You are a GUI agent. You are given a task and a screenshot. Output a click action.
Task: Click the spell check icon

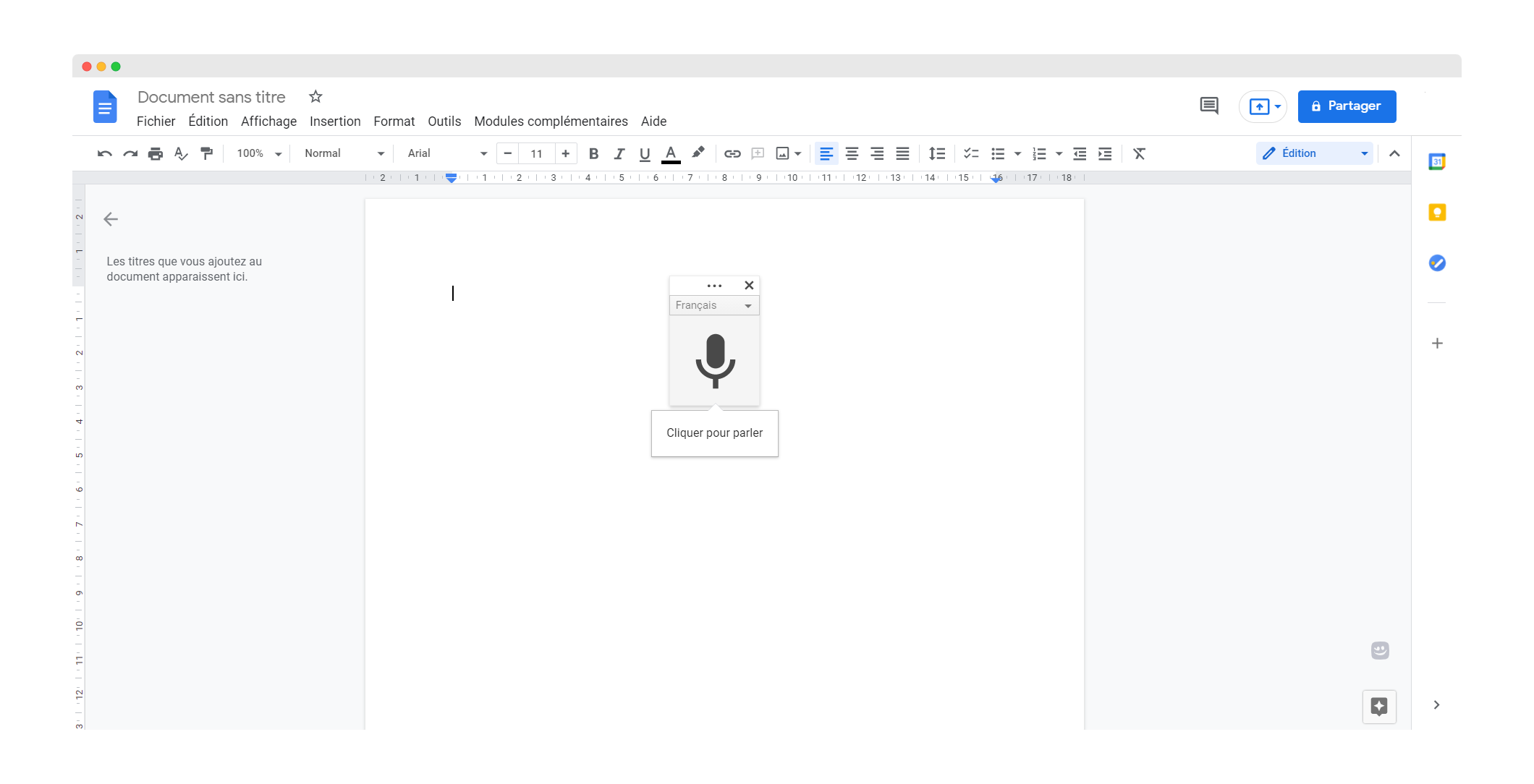[181, 153]
